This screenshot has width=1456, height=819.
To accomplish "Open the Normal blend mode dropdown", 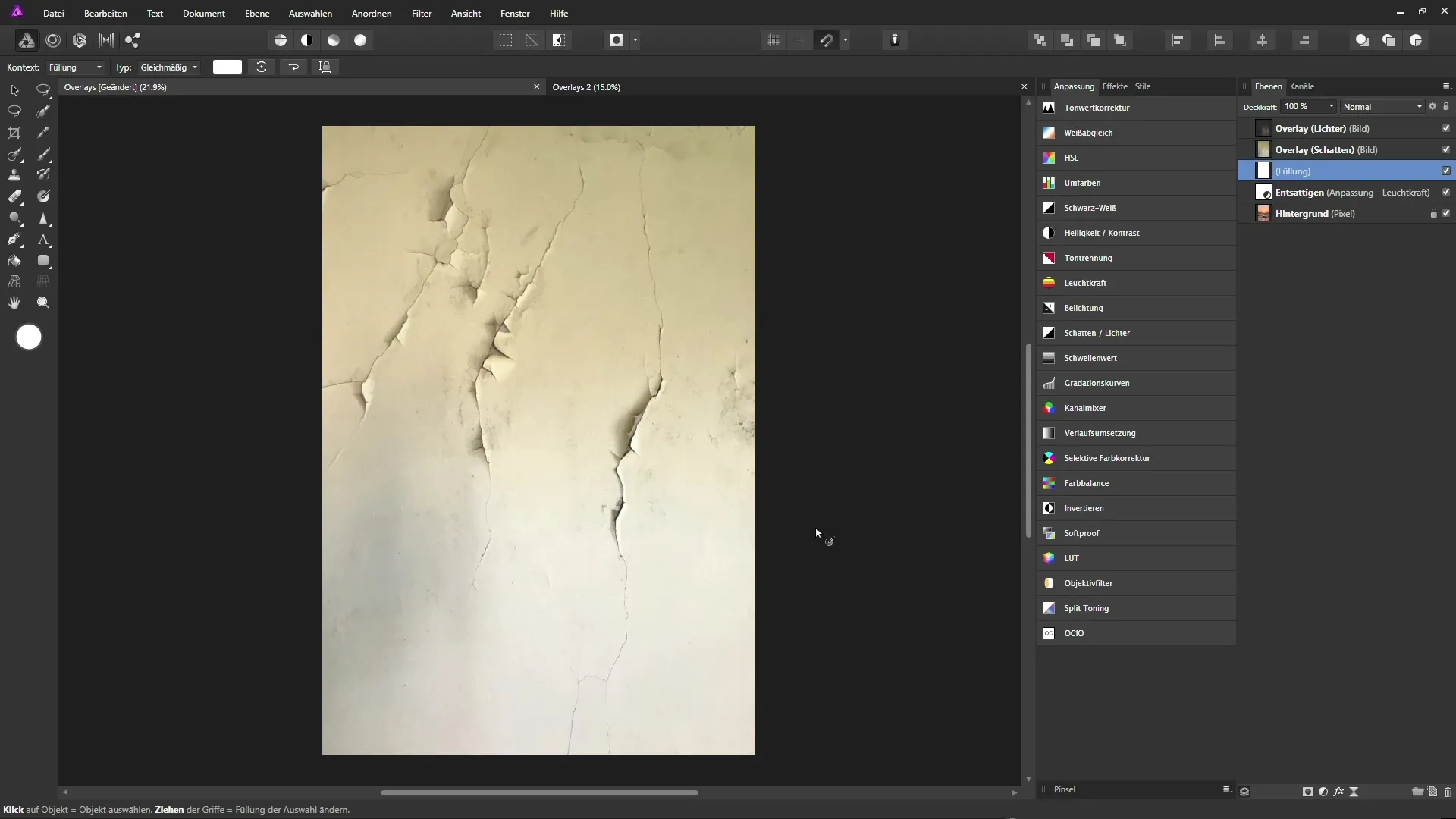I will [1382, 107].
